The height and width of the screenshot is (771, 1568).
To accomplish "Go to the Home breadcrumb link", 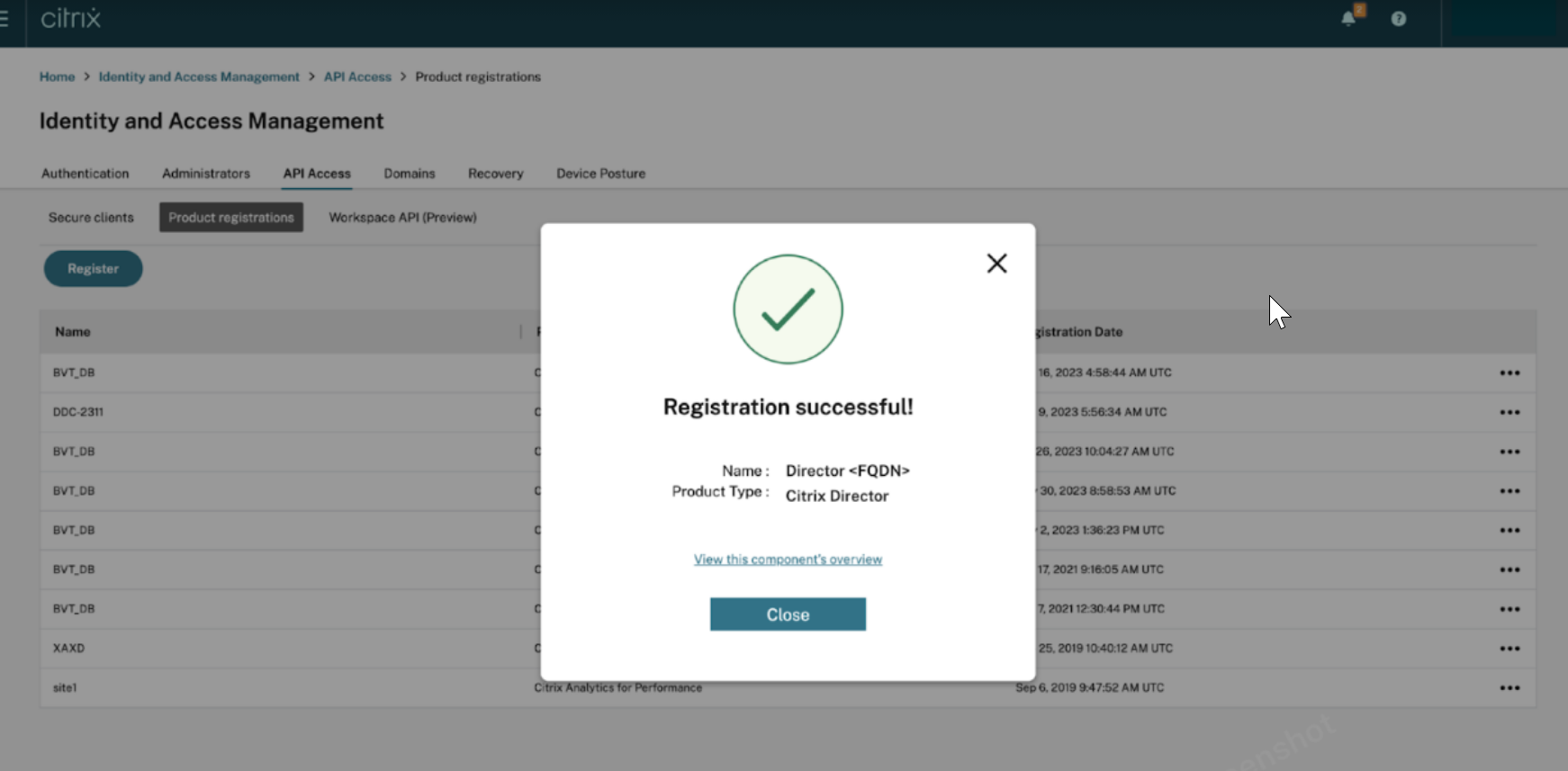I will [x=57, y=77].
